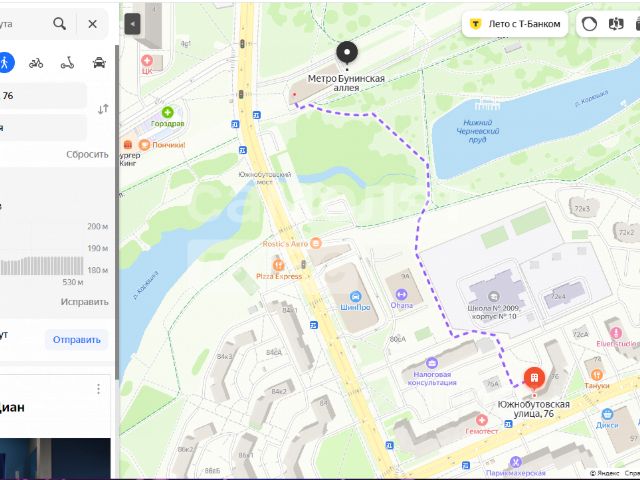Click the Циан advertisement image
Image resolution: width=640 pixels, height=480 pixels.
55,459
